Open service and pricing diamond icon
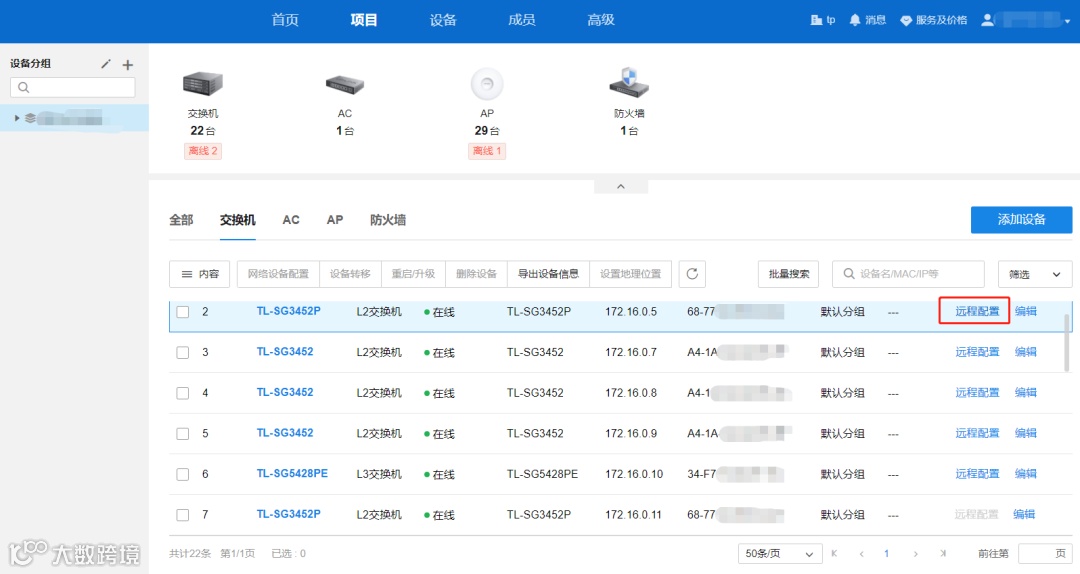Viewport: 1080px width, 574px height. [x=906, y=21]
